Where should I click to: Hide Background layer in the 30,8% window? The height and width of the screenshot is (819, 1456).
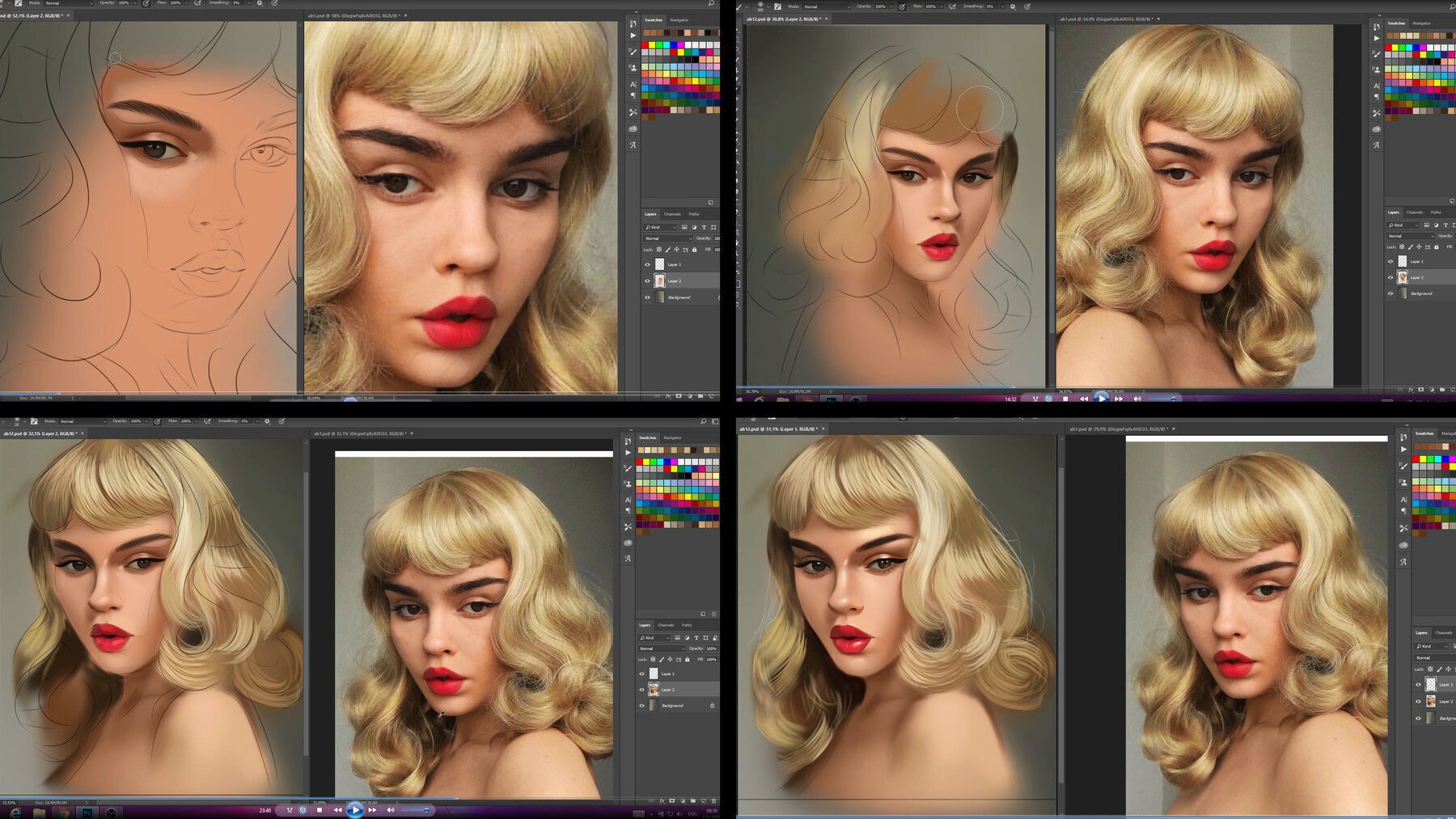(x=1390, y=293)
